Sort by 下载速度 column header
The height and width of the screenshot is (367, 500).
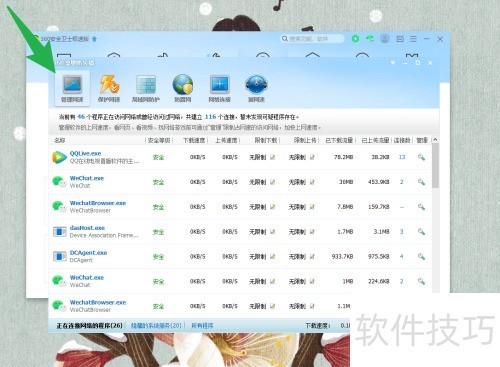click(x=194, y=140)
